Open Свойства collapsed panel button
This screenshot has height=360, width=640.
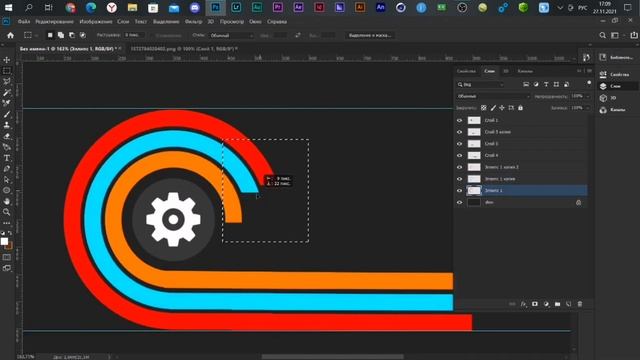(616, 74)
